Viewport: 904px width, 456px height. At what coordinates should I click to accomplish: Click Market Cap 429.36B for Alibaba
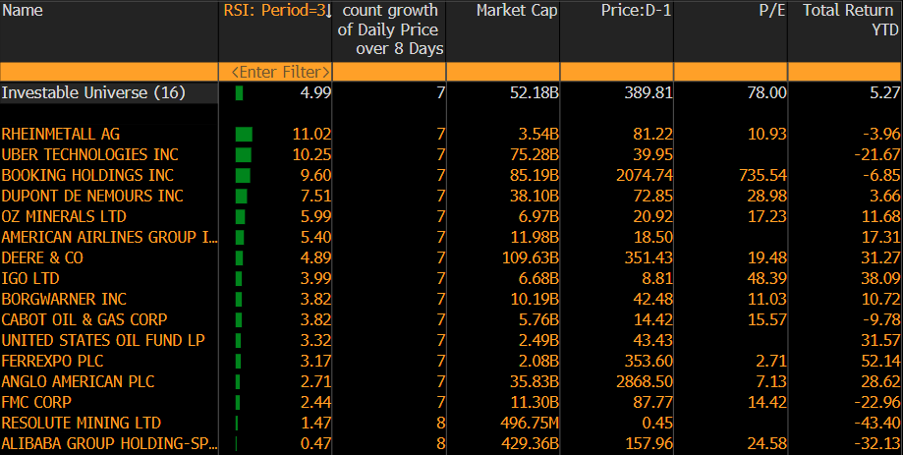click(529, 443)
